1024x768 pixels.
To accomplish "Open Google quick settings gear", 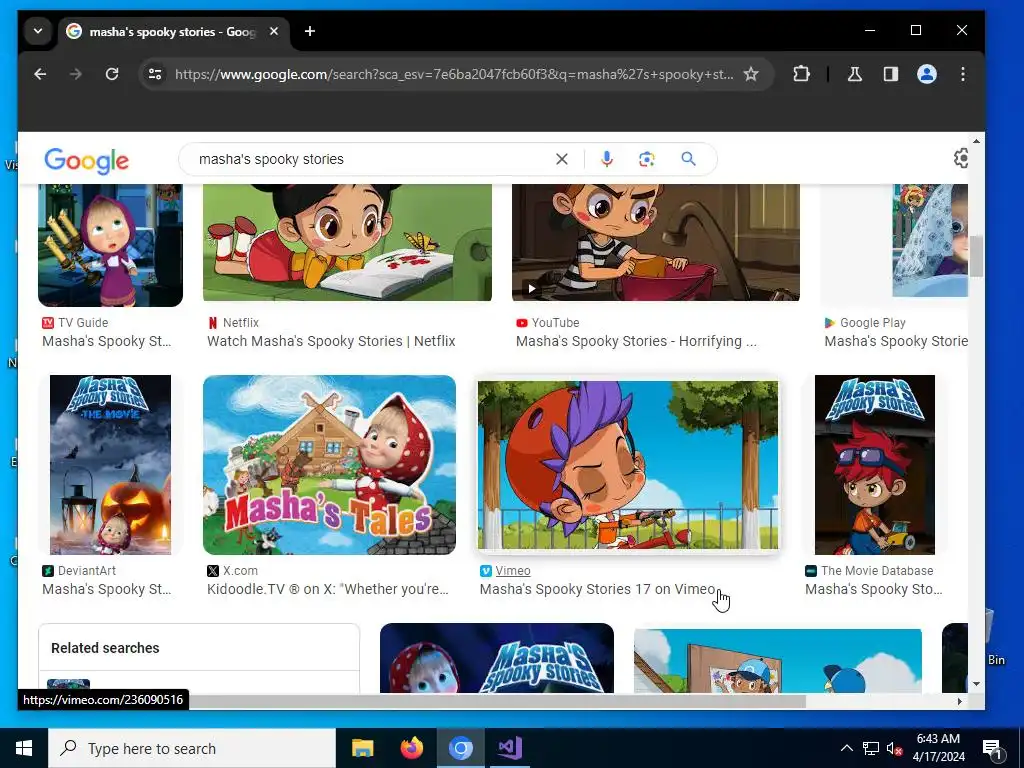I will [x=962, y=158].
